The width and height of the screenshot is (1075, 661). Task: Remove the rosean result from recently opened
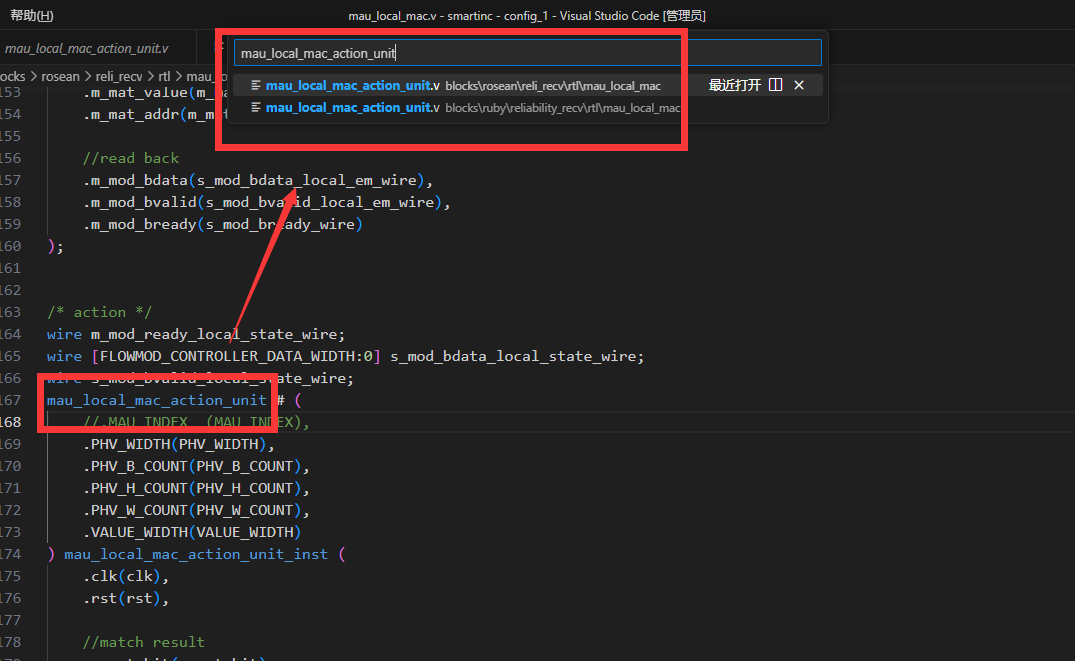point(799,85)
